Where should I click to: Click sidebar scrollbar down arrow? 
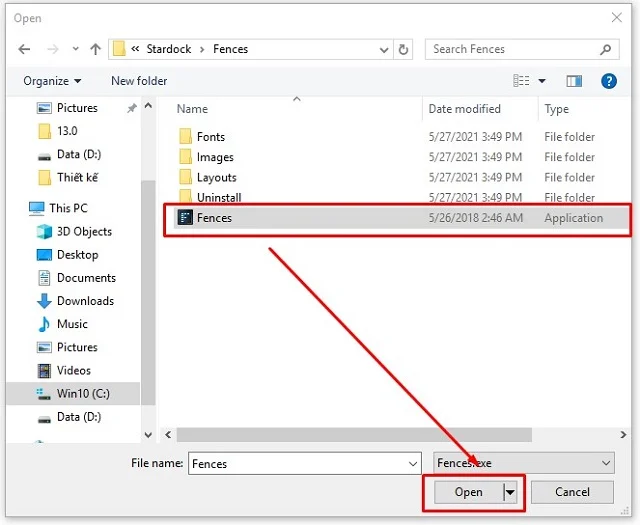148,435
